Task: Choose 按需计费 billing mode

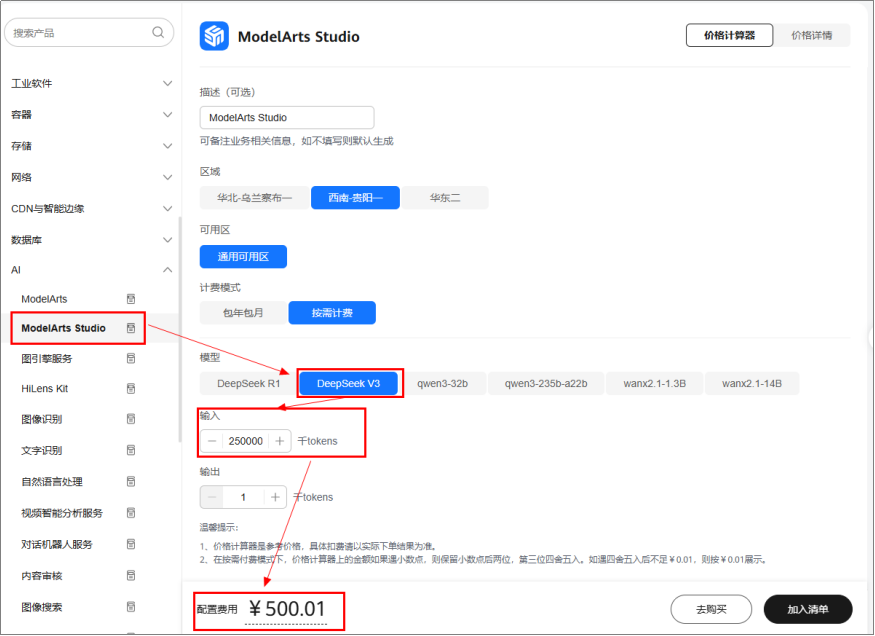Action: click(x=332, y=313)
